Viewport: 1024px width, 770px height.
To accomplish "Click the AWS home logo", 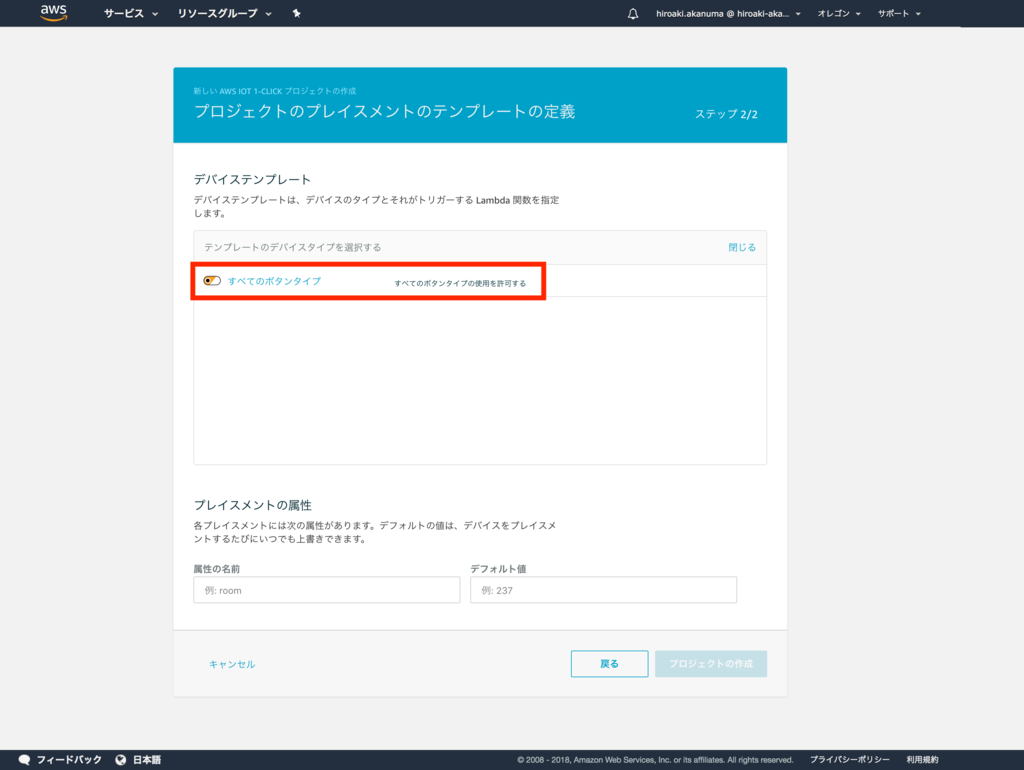I will point(52,13).
